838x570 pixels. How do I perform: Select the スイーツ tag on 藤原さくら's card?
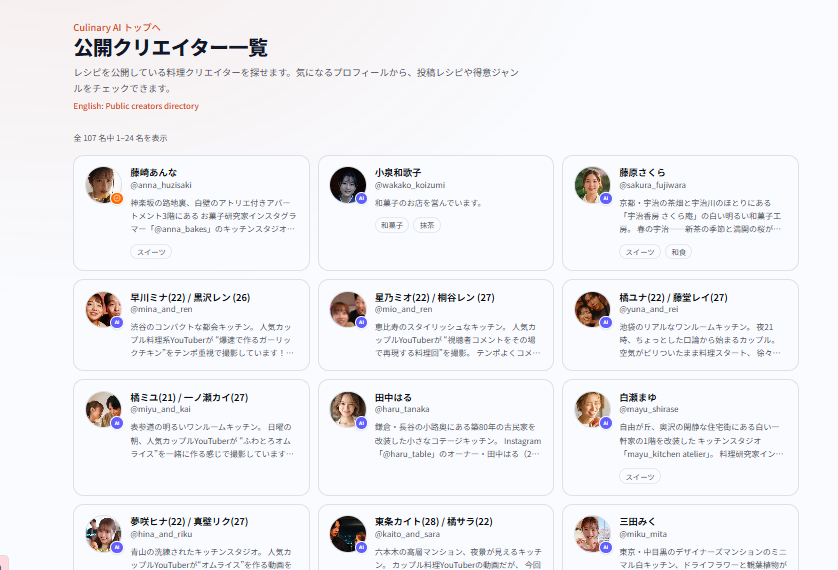tap(640, 252)
